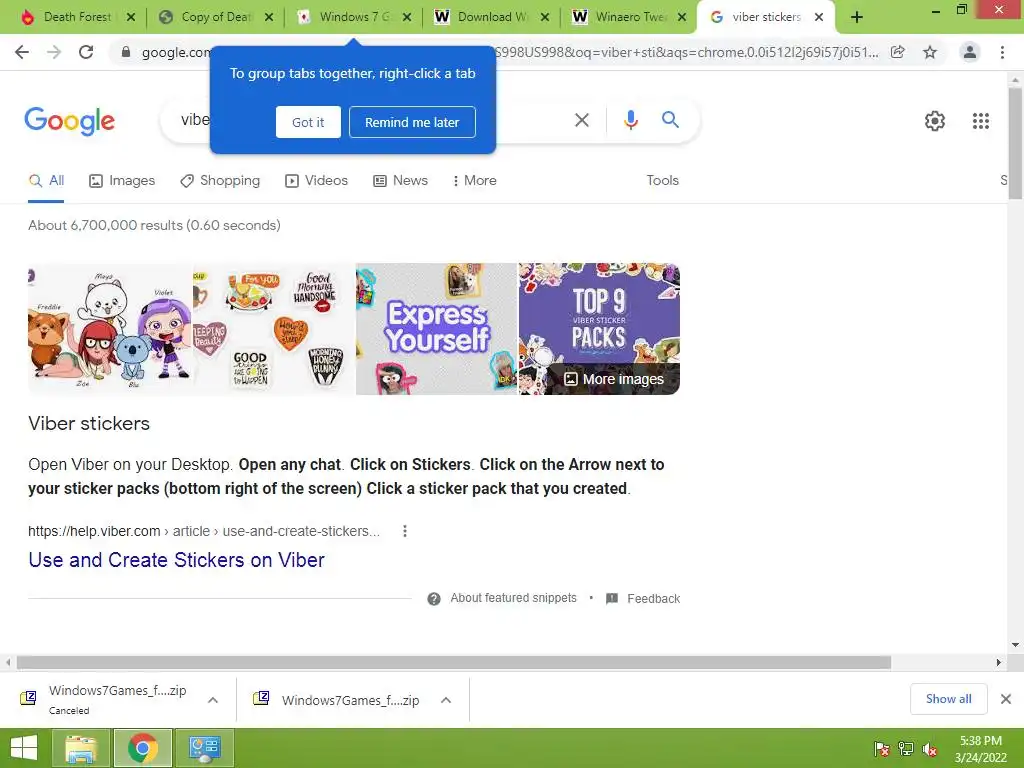
Task: Click Chrome icon in taskbar
Action: pyautogui.click(x=143, y=748)
